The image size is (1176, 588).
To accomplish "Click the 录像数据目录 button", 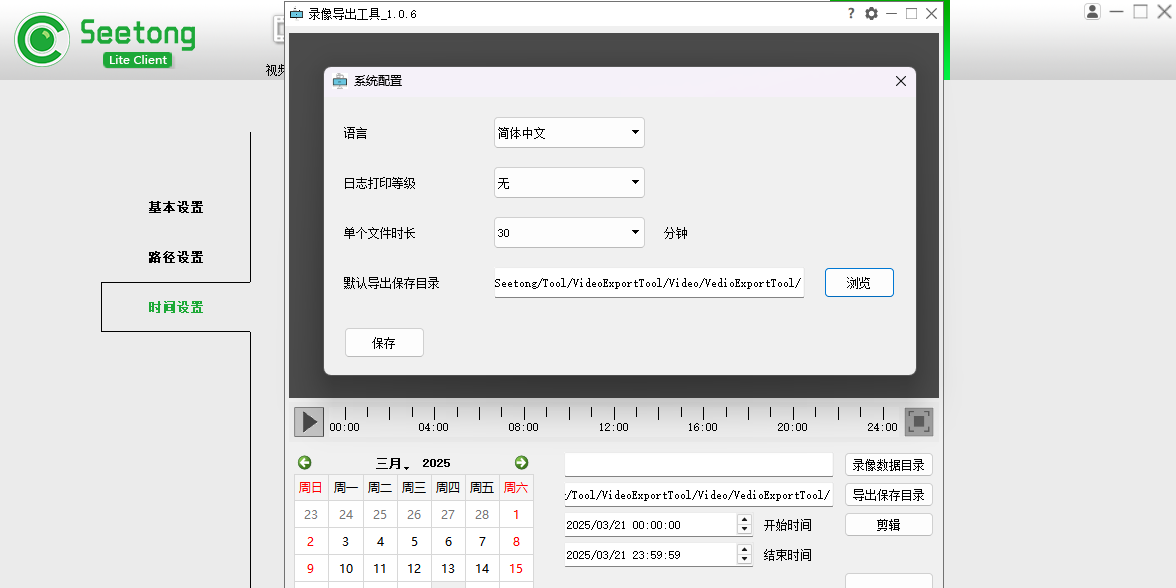I will [x=888, y=465].
